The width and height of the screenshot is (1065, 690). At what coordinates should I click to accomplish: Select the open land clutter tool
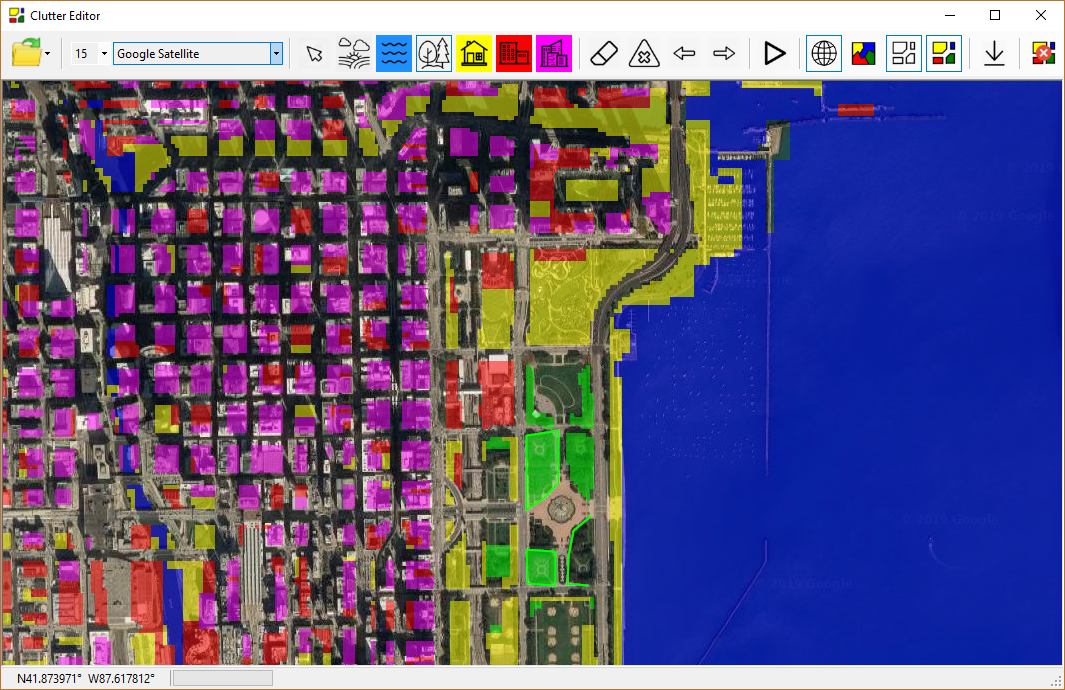(x=354, y=53)
